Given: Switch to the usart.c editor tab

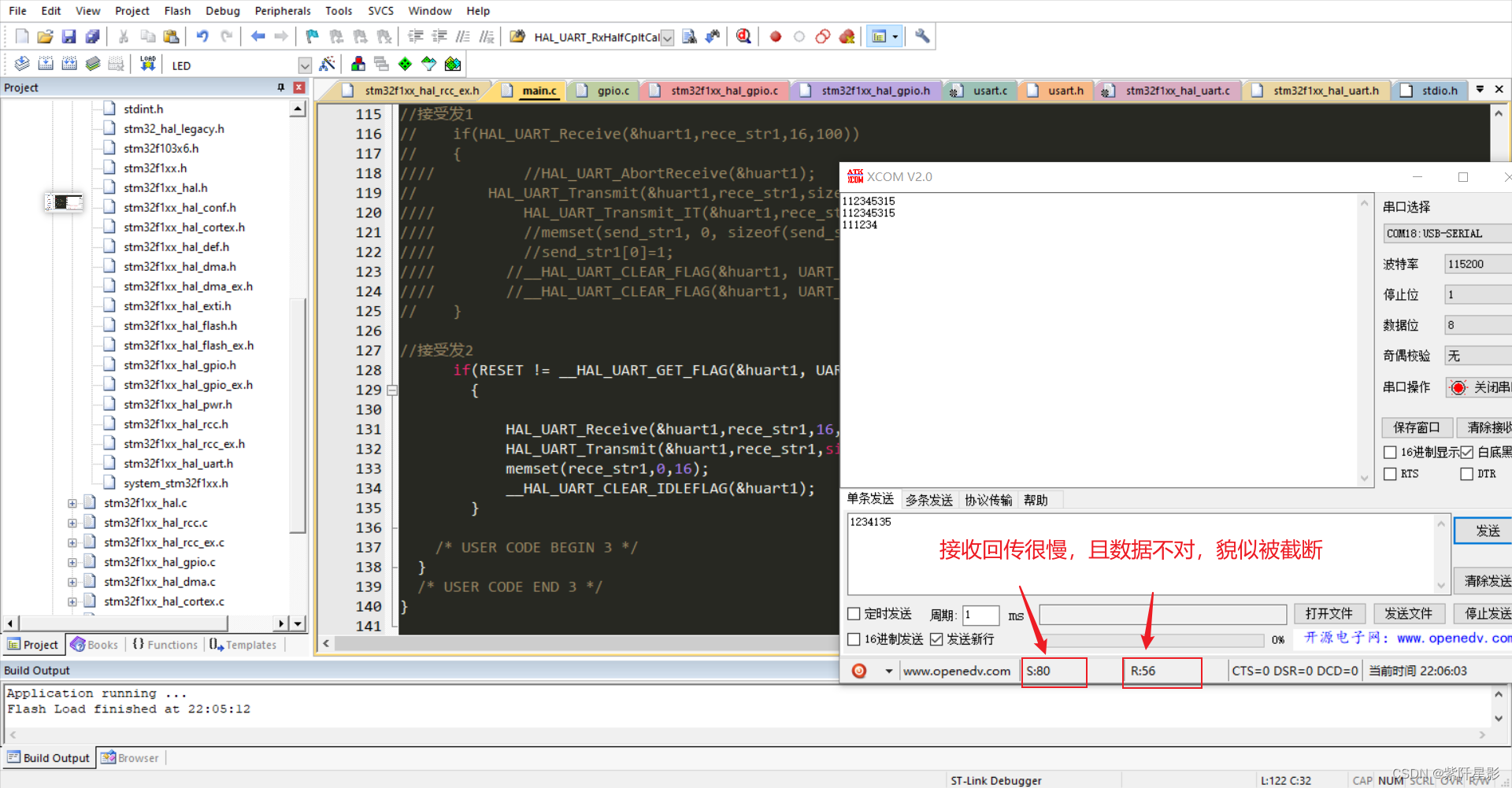Looking at the screenshot, I should pyautogui.click(x=980, y=91).
